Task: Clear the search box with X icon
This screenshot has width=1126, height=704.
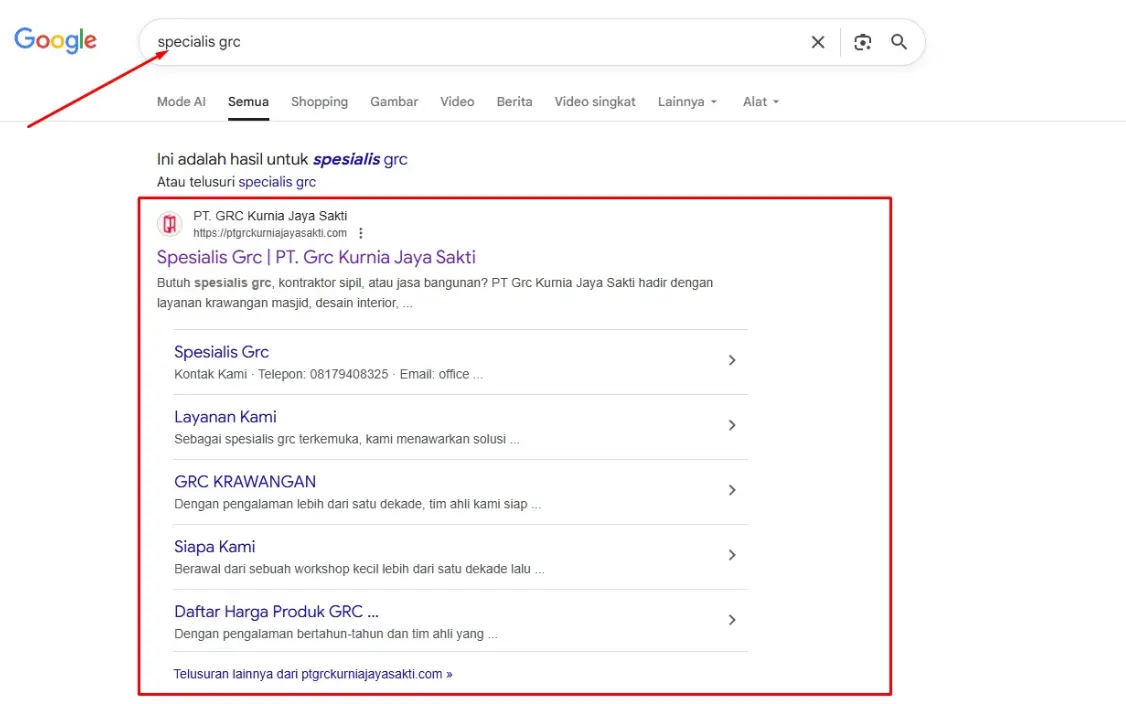Action: click(818, 42)
